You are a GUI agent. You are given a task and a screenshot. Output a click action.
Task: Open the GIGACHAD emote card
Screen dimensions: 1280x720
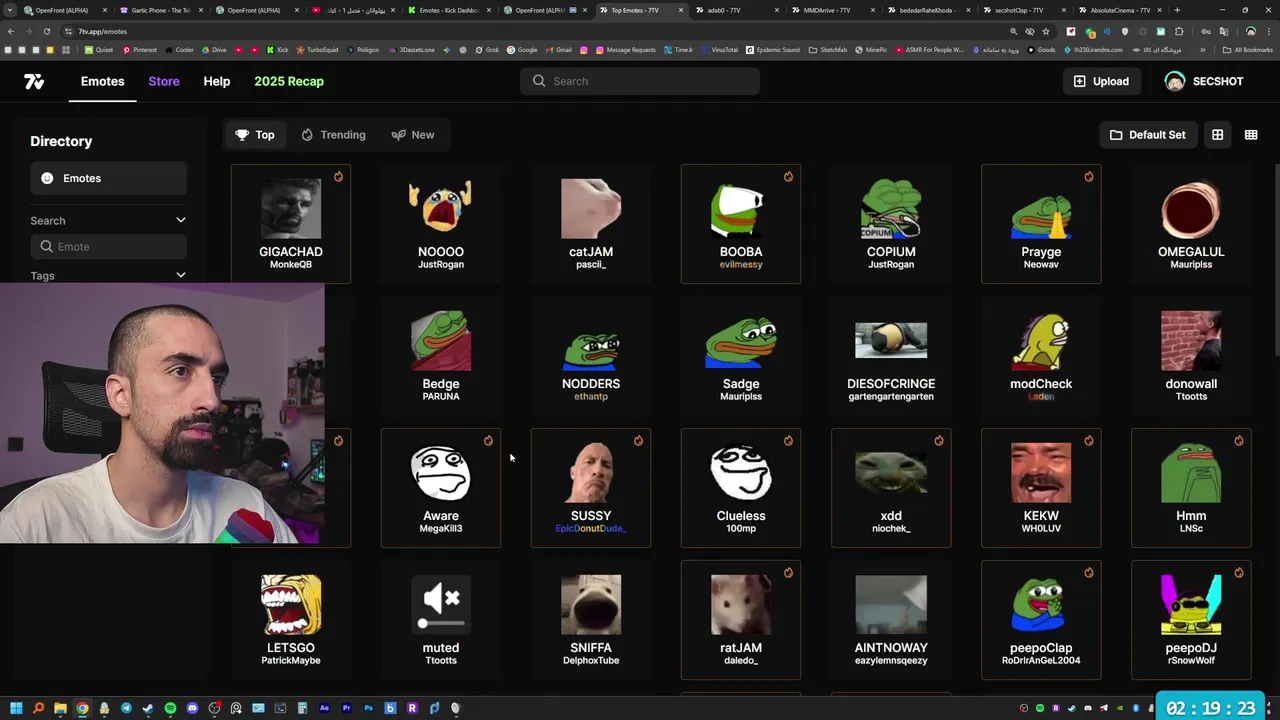tap(291, 224)
